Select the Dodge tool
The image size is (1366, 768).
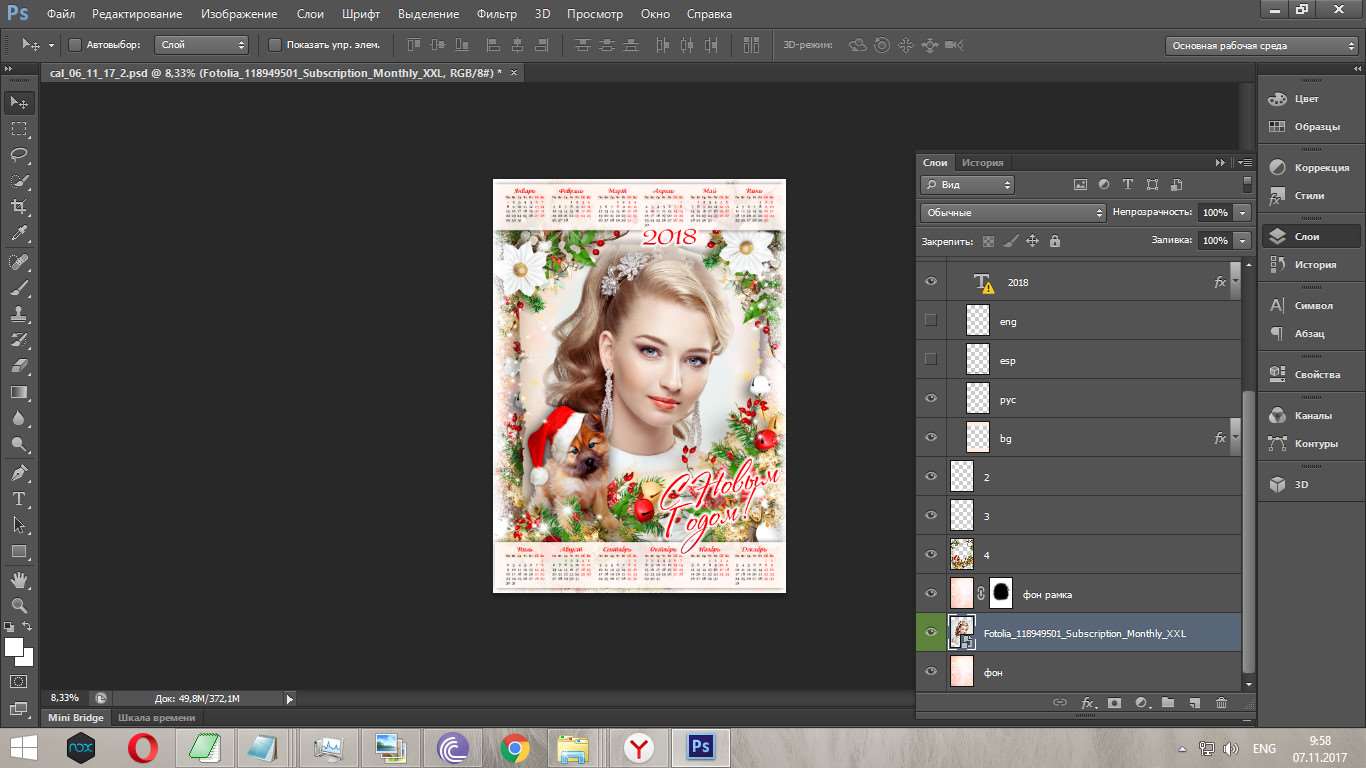coord(19,445)
